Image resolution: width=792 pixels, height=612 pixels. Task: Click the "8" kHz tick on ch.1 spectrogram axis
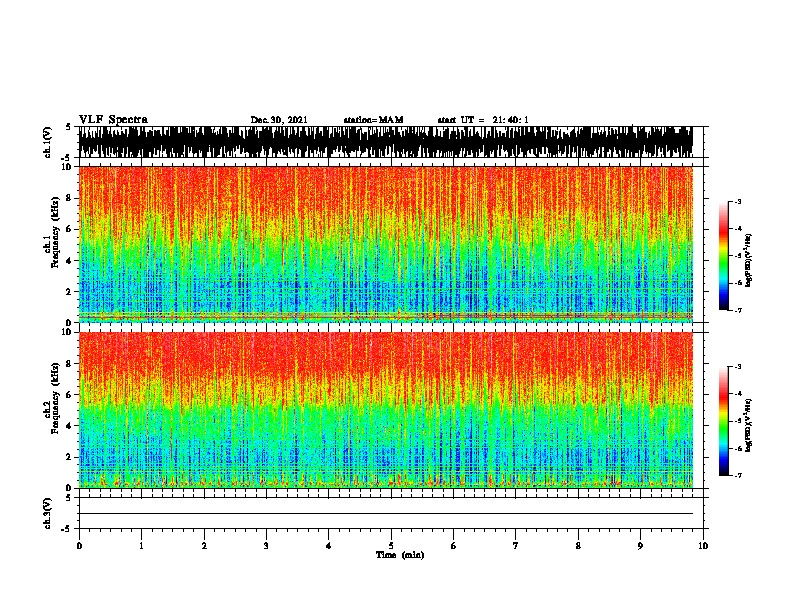tap(70, 198)
